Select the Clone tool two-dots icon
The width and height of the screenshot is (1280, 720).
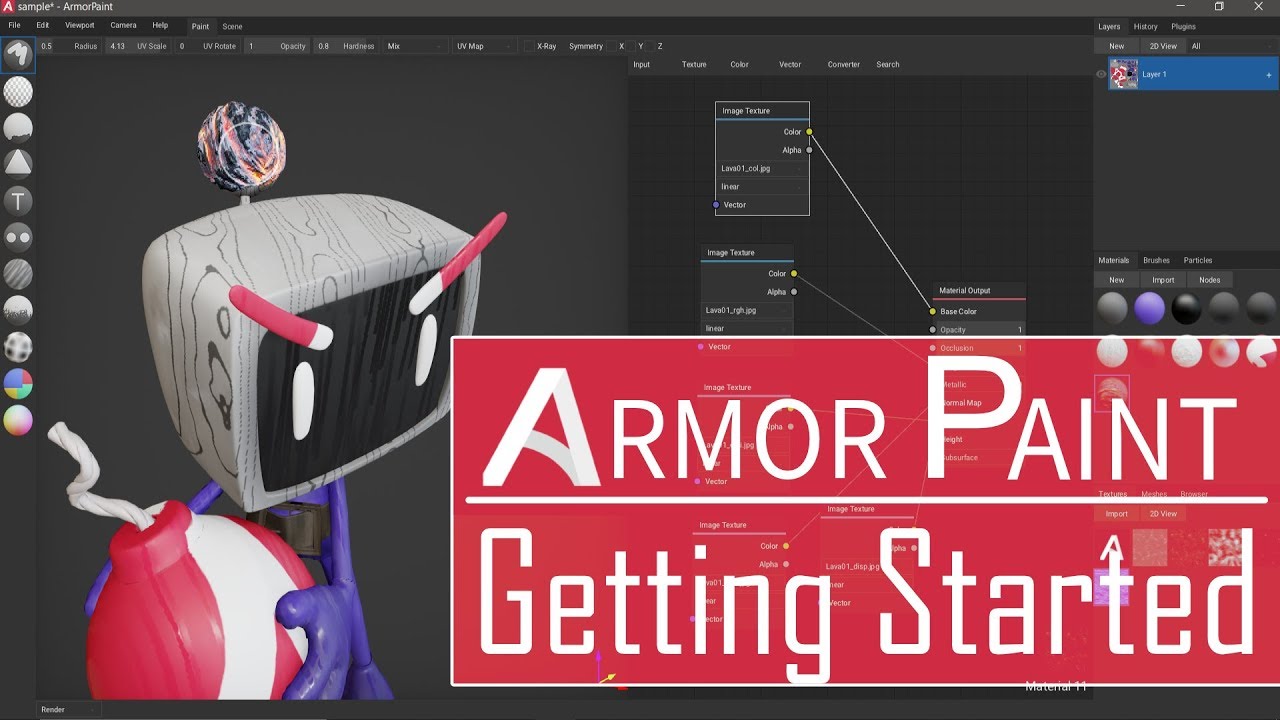[x=18, y=237]
